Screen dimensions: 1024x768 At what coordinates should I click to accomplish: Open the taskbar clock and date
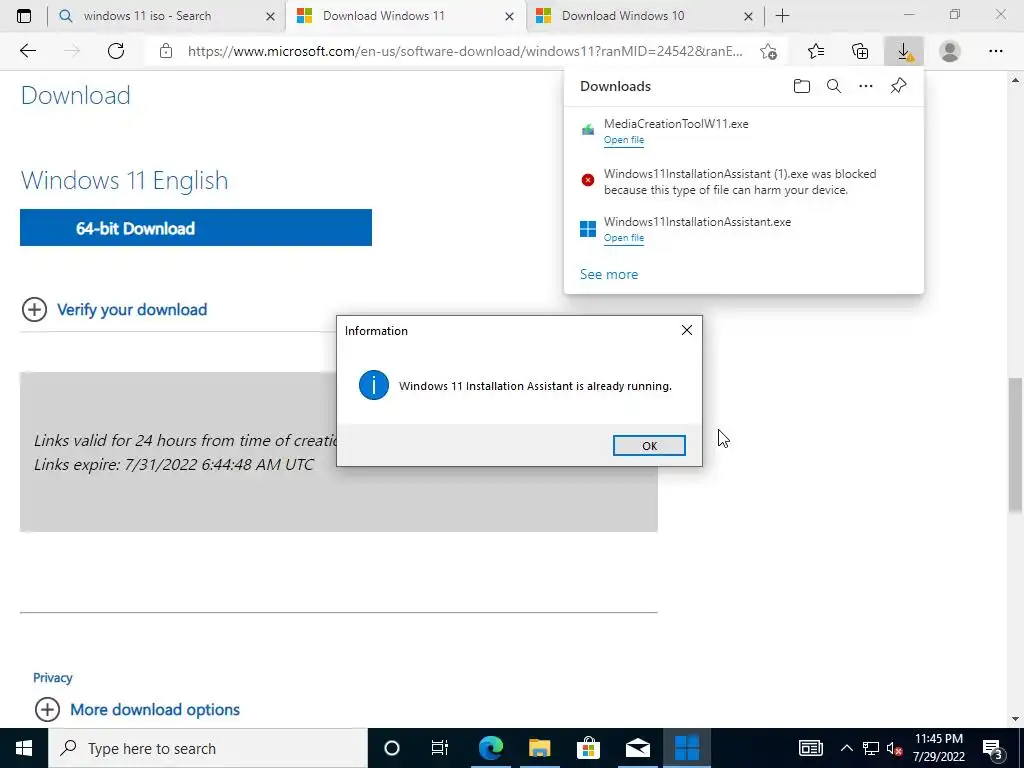[938, 748]
